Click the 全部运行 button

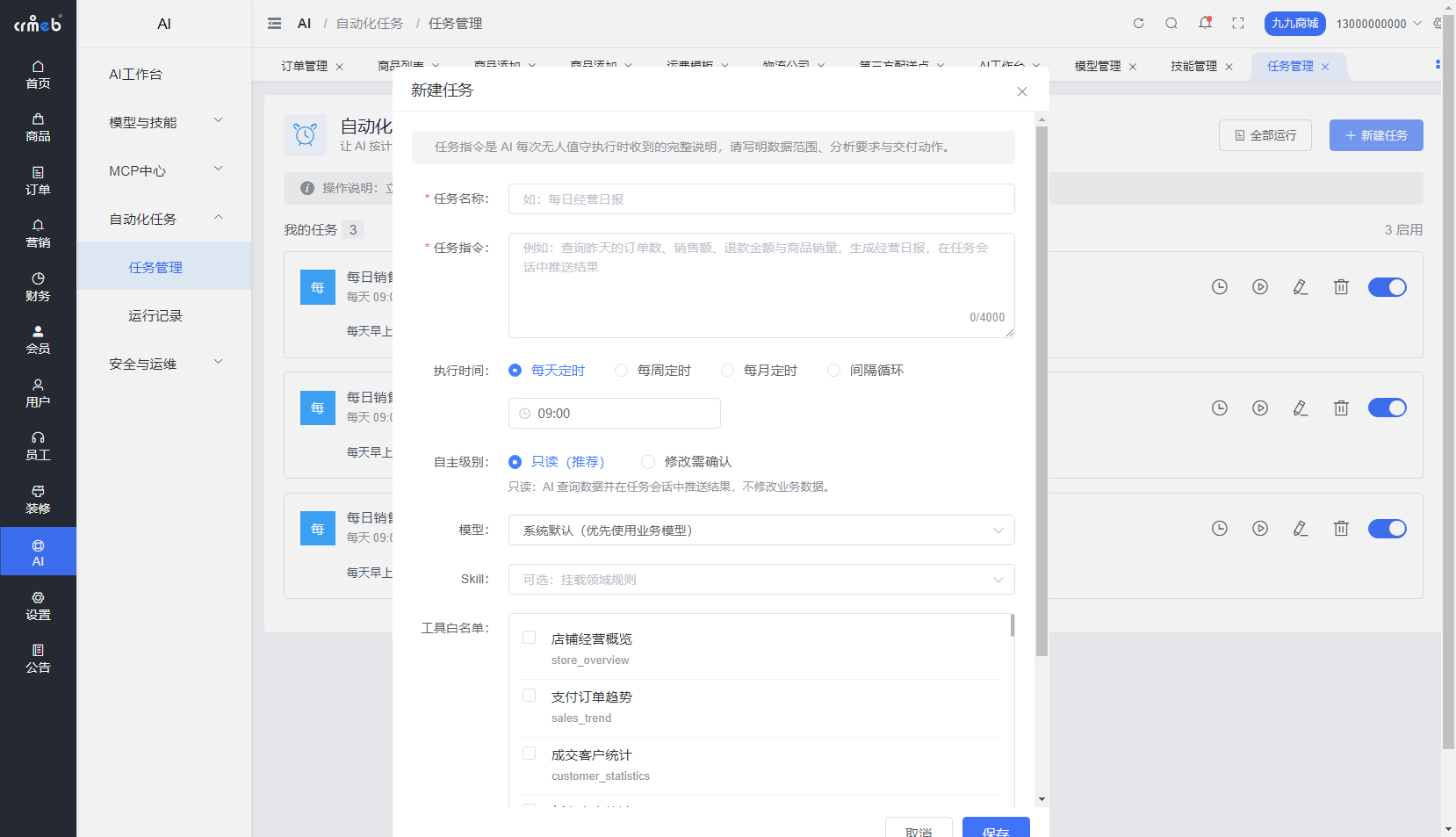1265,135
